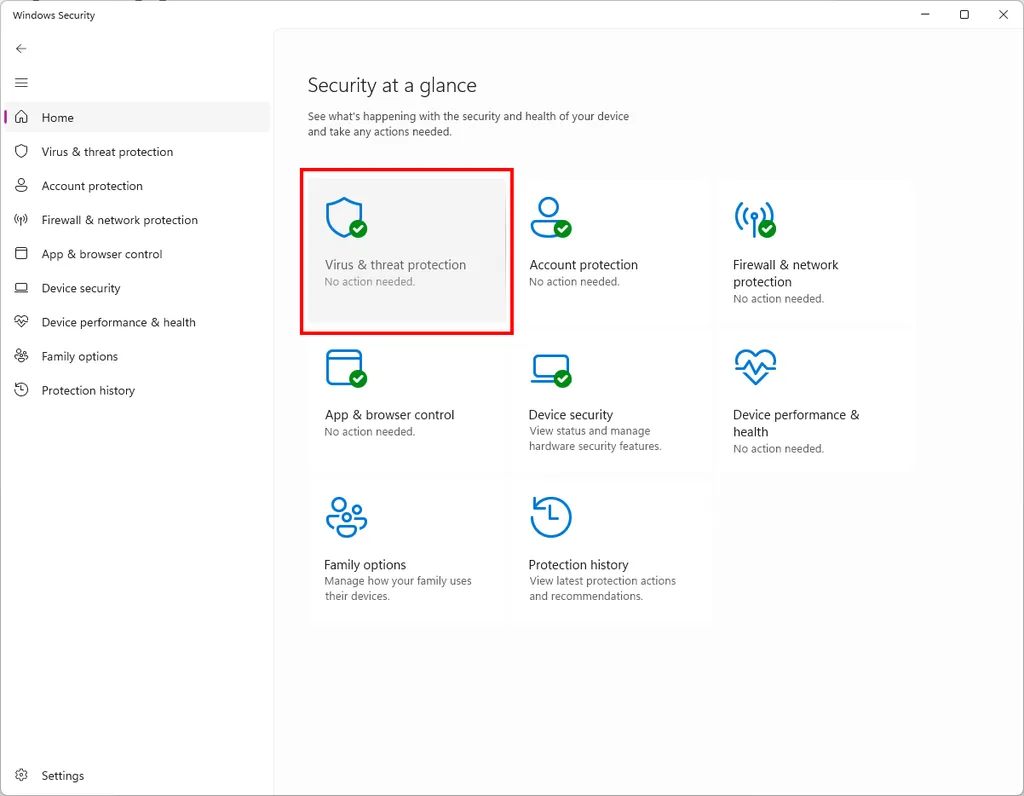
Task: Click the Account protection person icon
Action: [x=551, y=216]
